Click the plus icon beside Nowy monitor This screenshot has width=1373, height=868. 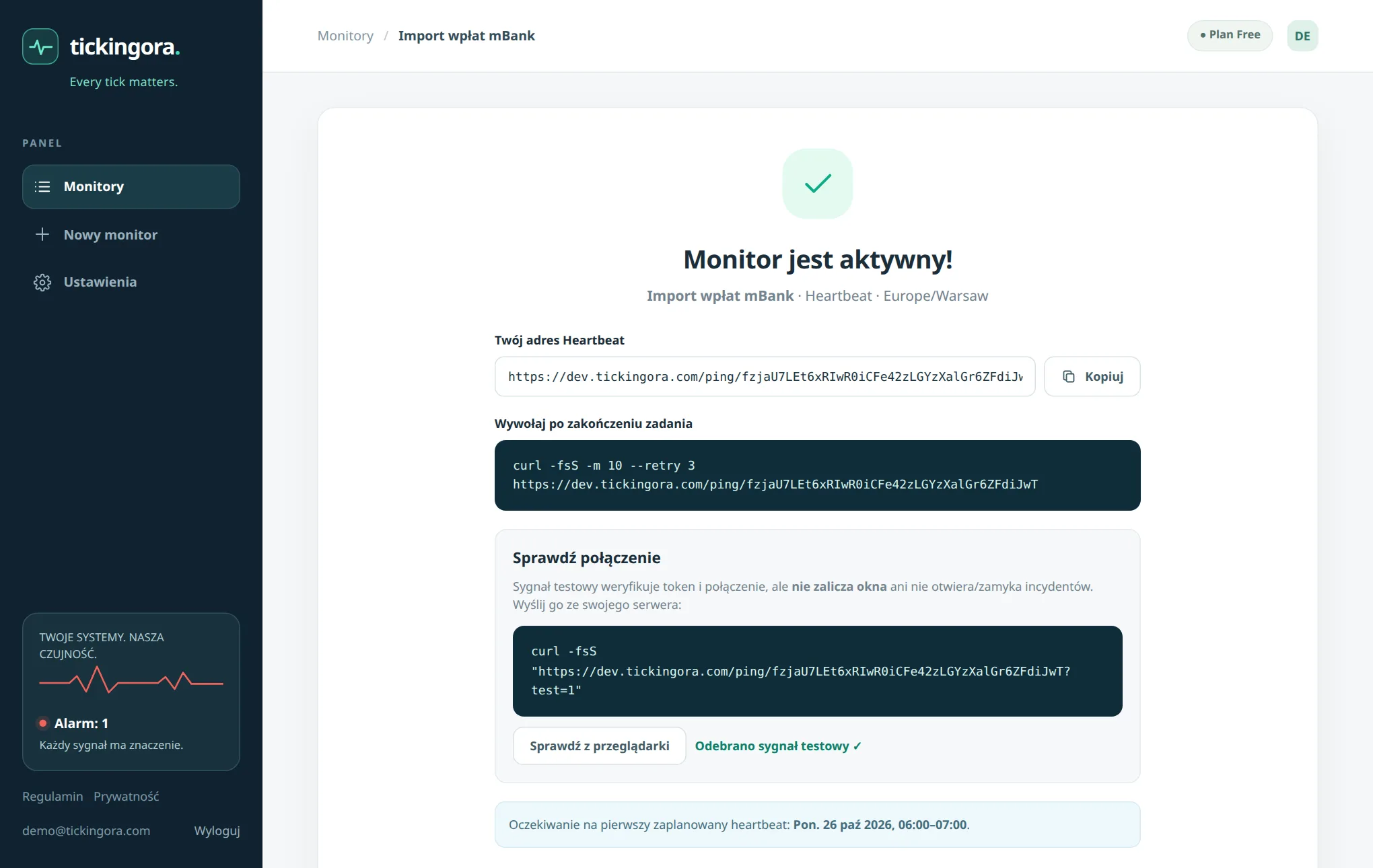click(42, 234)
